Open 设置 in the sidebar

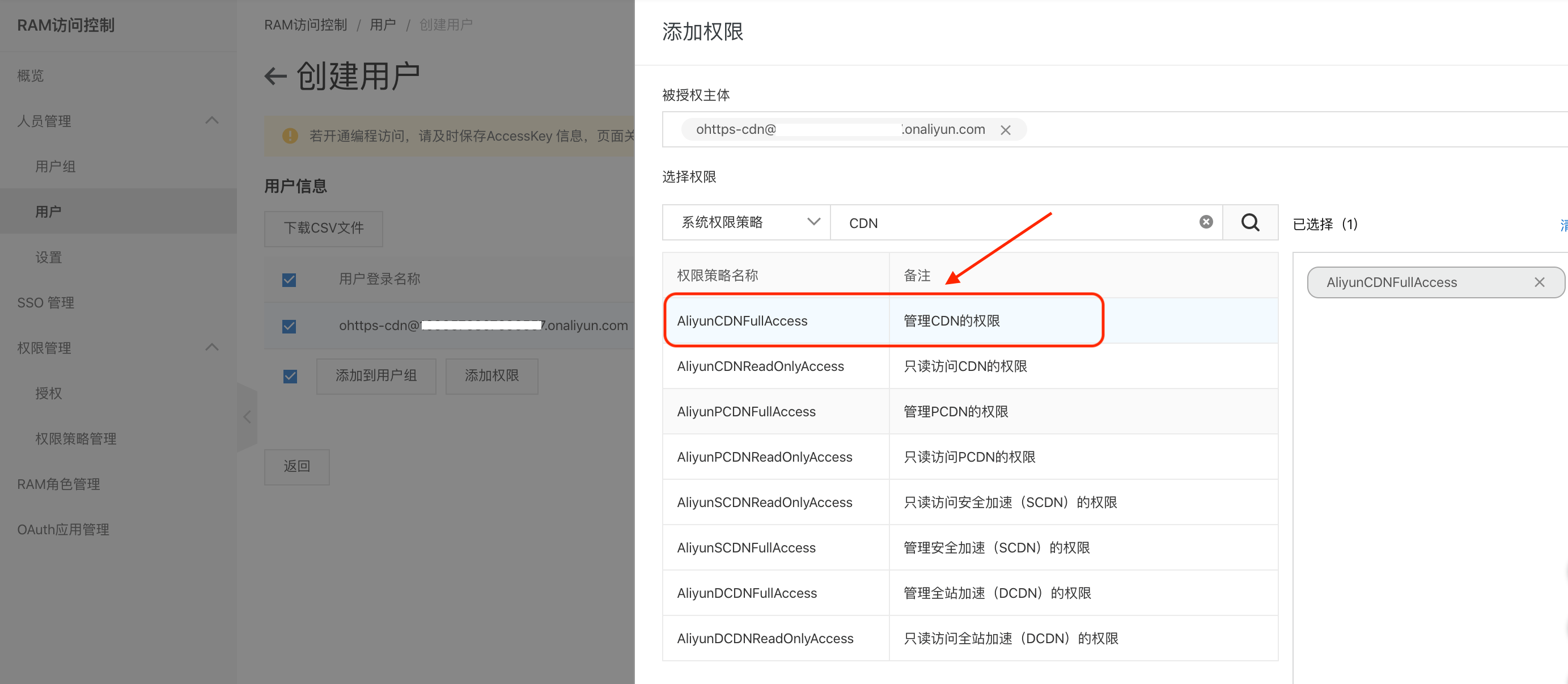[x=48, y=257]
